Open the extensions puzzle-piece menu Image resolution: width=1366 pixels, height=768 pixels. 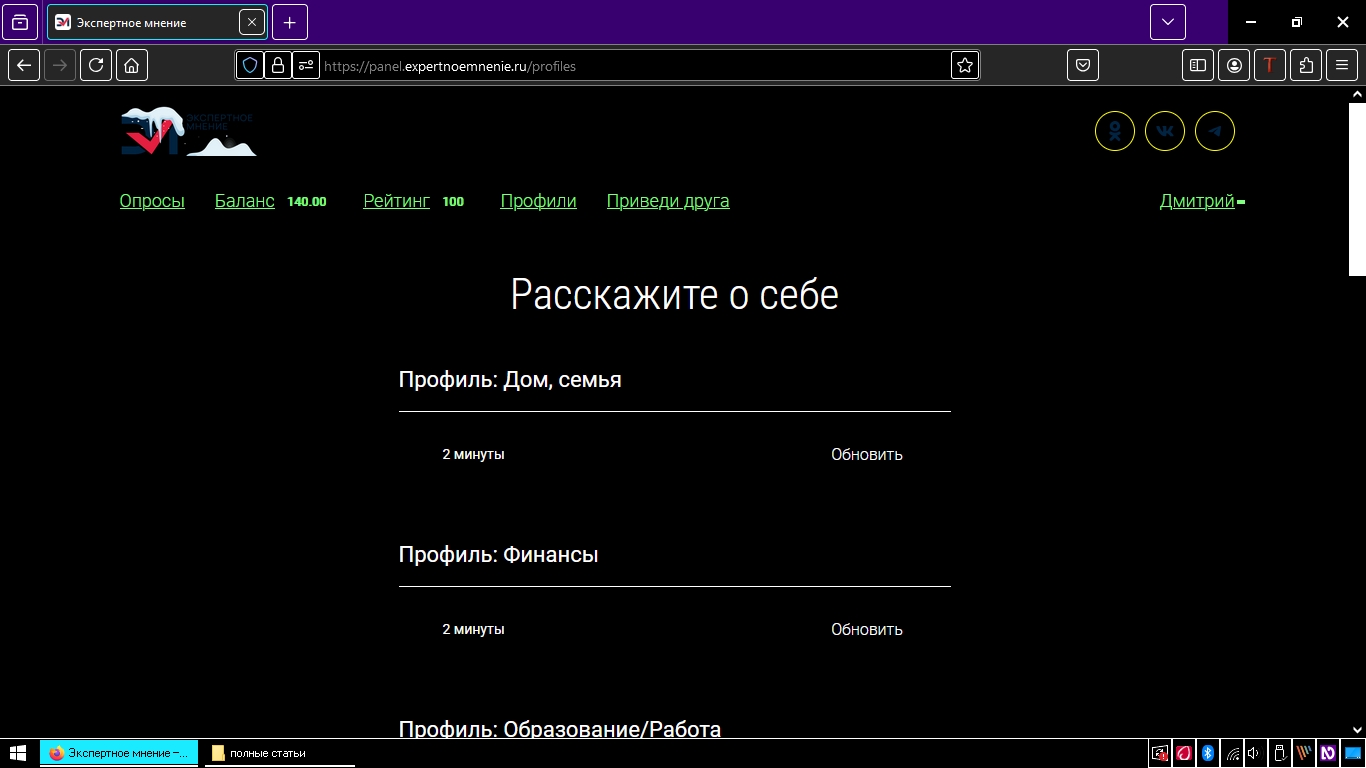coord(1306,65)
